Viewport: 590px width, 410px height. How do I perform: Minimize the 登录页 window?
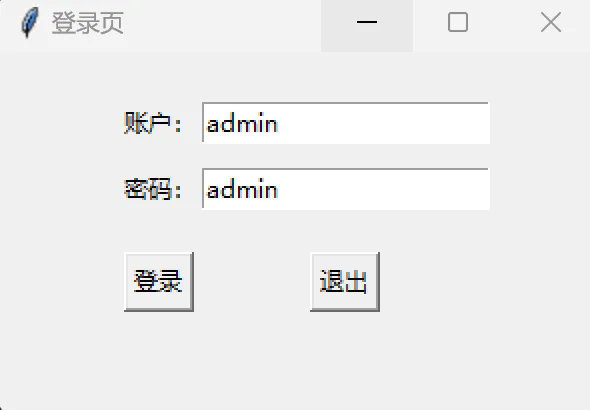367,23
